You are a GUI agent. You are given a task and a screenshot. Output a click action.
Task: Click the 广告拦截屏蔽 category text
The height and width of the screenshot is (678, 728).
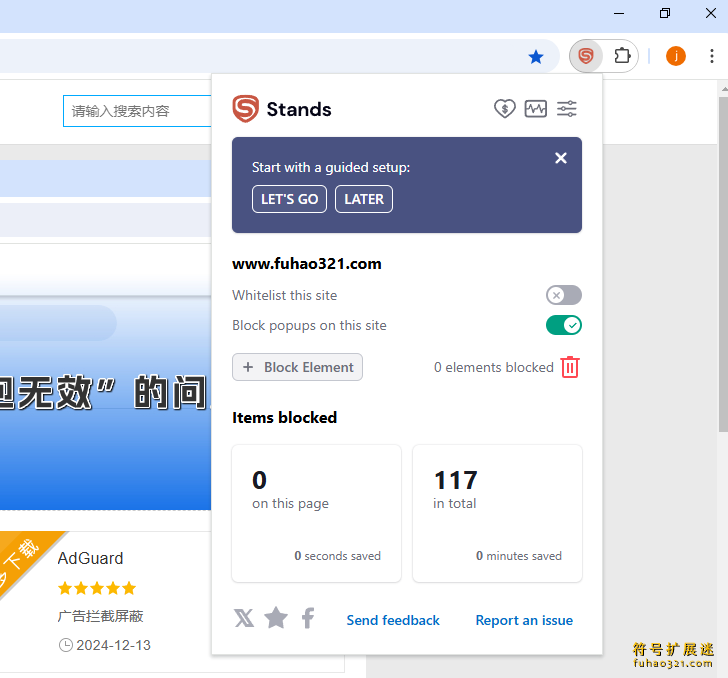[101, 616]
